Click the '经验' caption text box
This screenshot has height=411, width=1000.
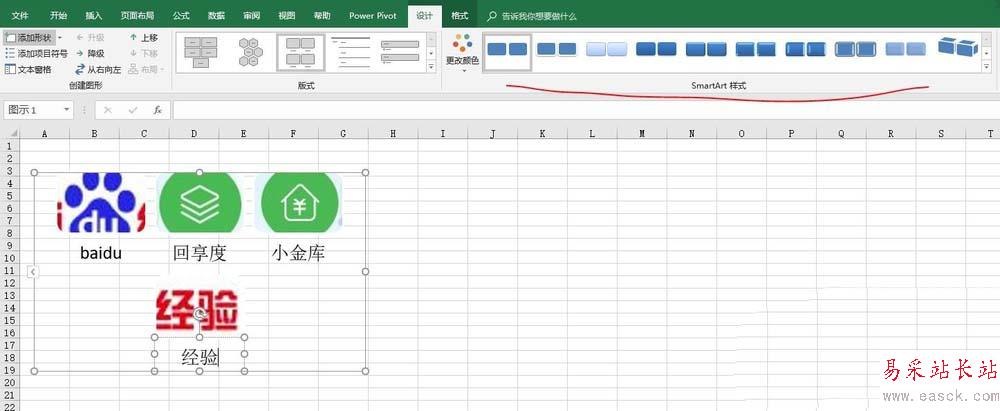pyautogui.click(x=200, y=357)
